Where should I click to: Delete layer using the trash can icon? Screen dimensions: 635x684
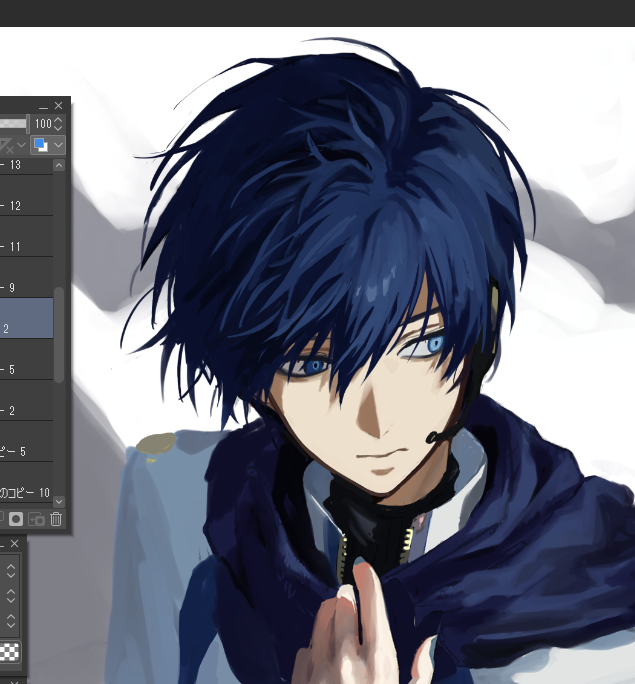(56, 519)
